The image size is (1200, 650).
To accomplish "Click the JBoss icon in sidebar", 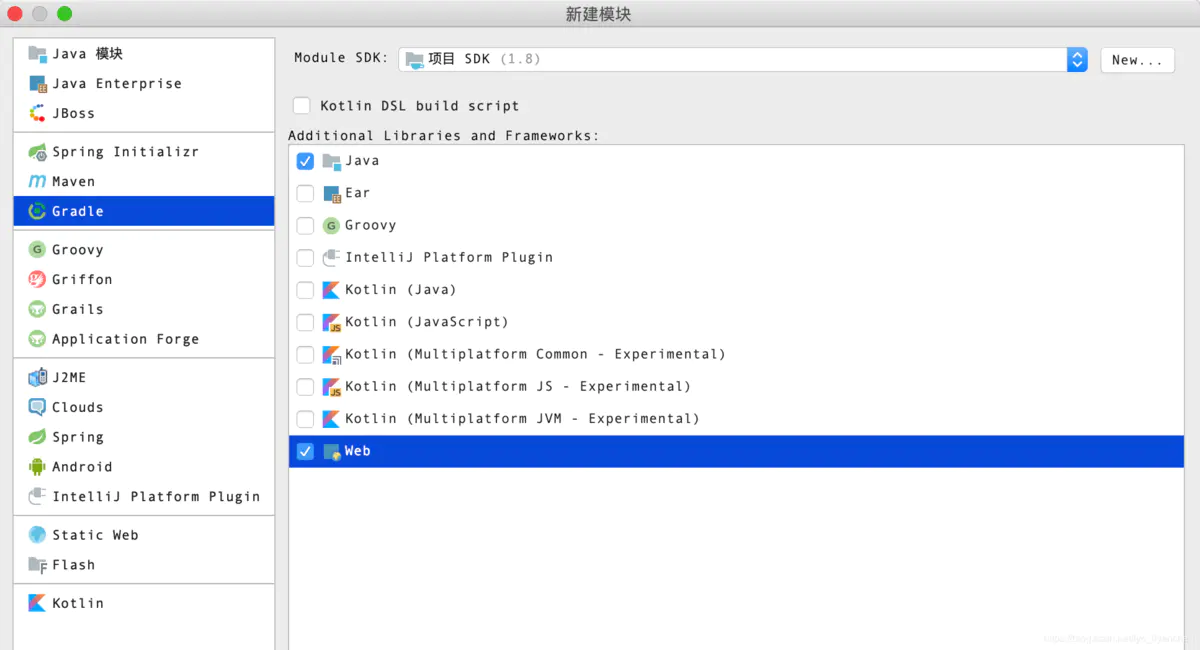I will pos(37,113).
